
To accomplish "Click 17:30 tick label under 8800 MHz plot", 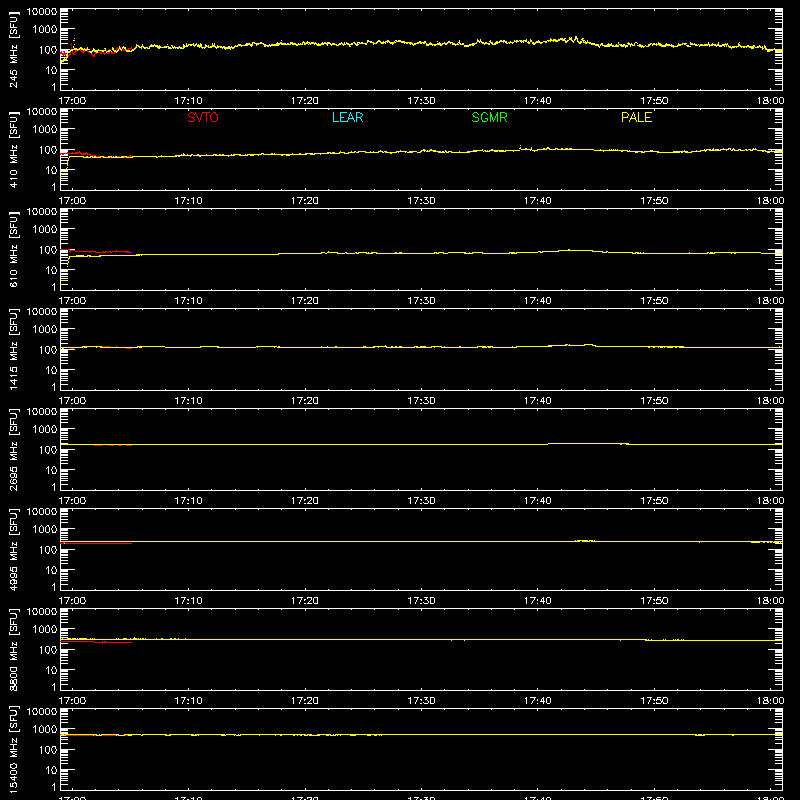I will point(421,701).
